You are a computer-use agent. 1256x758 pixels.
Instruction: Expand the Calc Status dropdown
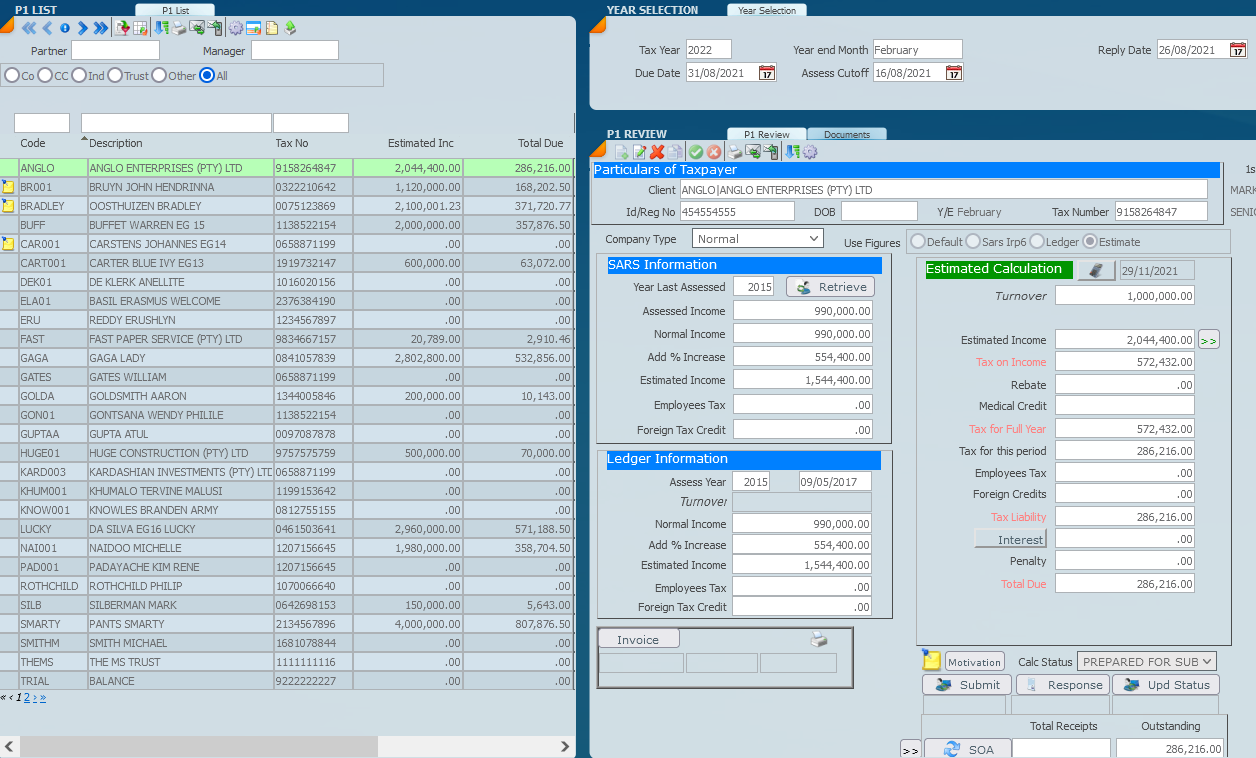click(1146, 661)
